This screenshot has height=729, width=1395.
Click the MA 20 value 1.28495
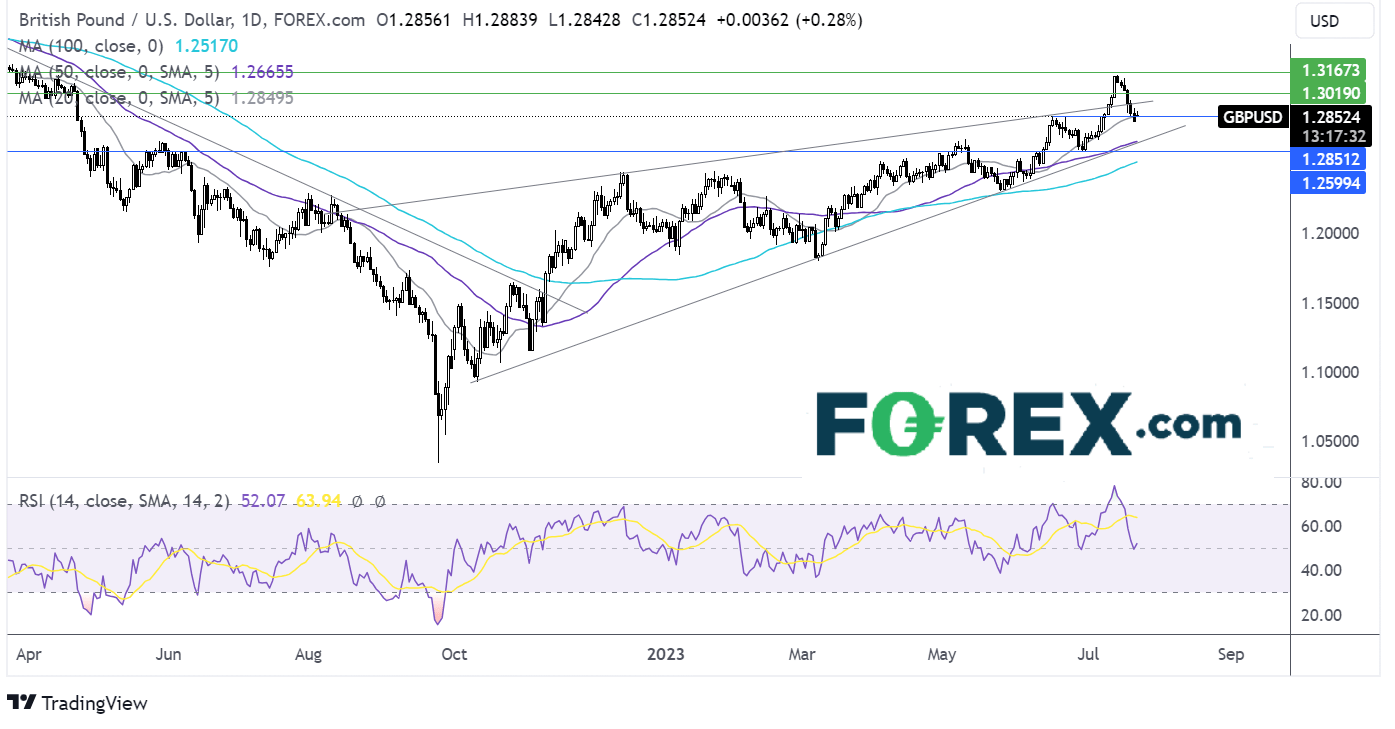click(263, 97)
